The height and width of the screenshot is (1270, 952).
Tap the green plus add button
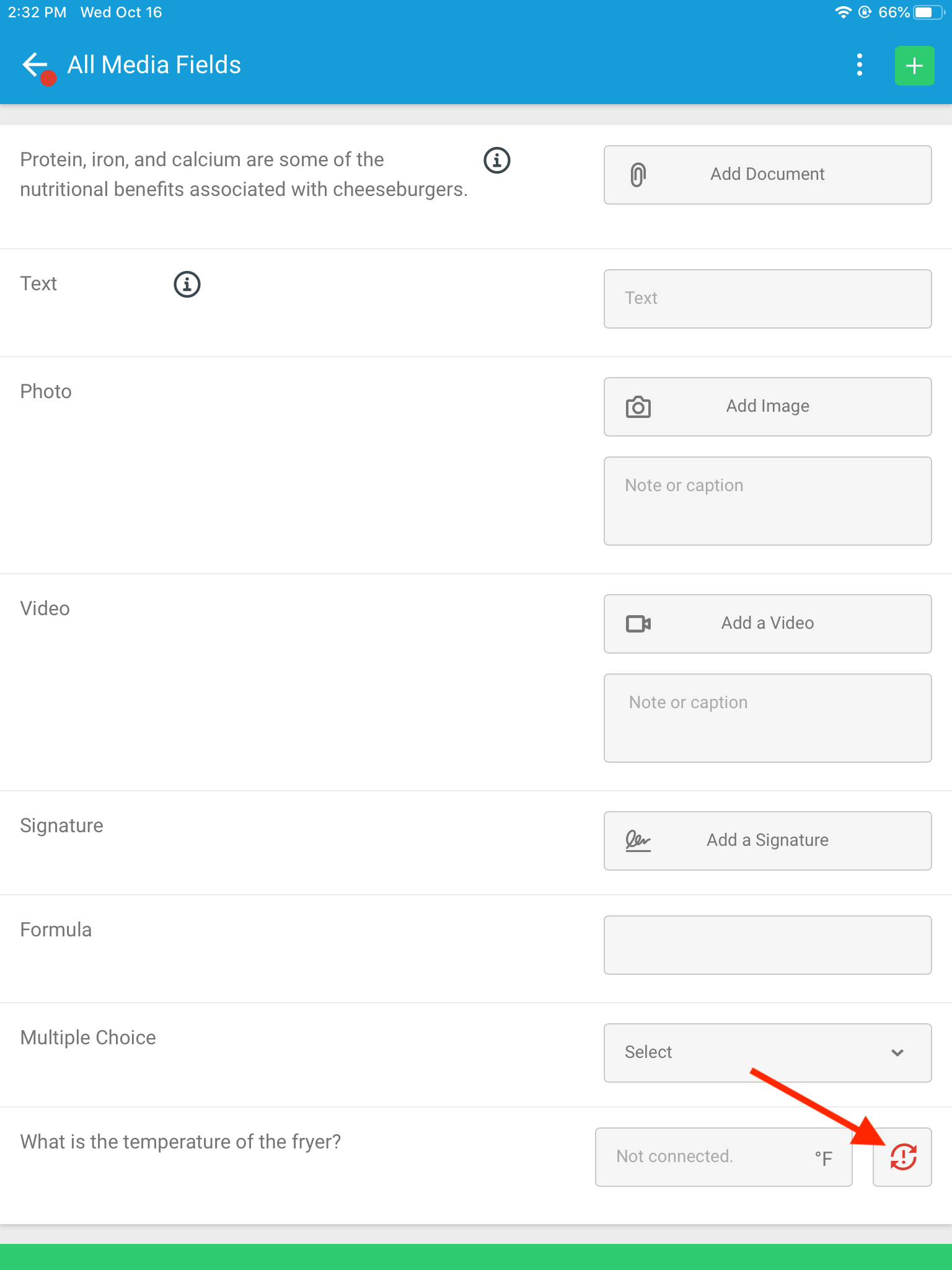point(914,65)
